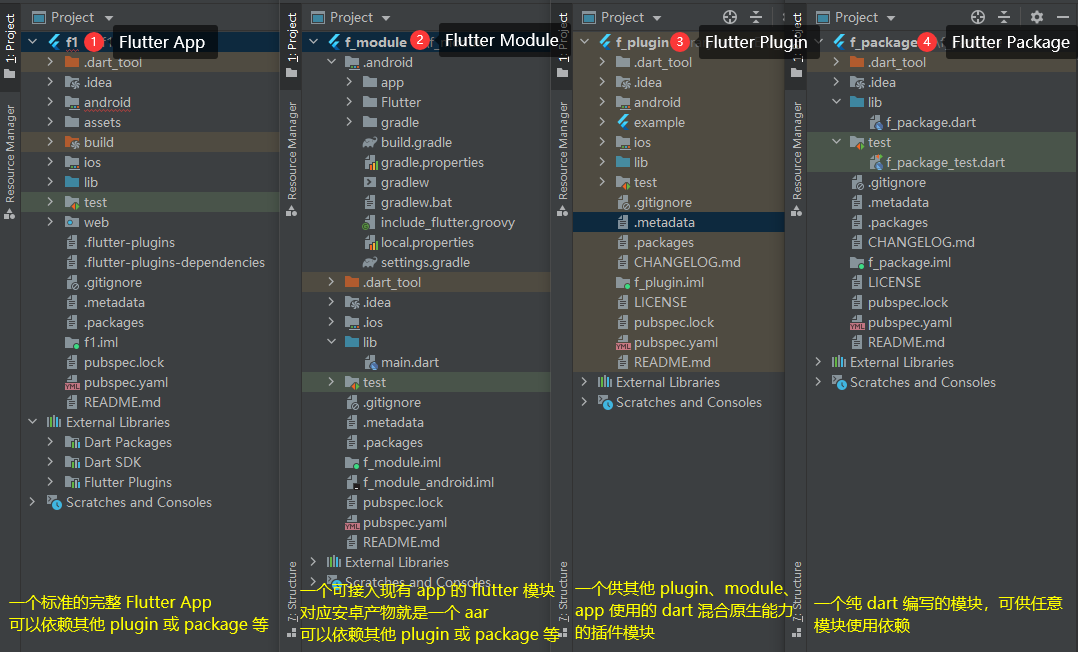Collapse the test folder in f_package
The height and width of the screenshot is (652, 1078).
836,142
